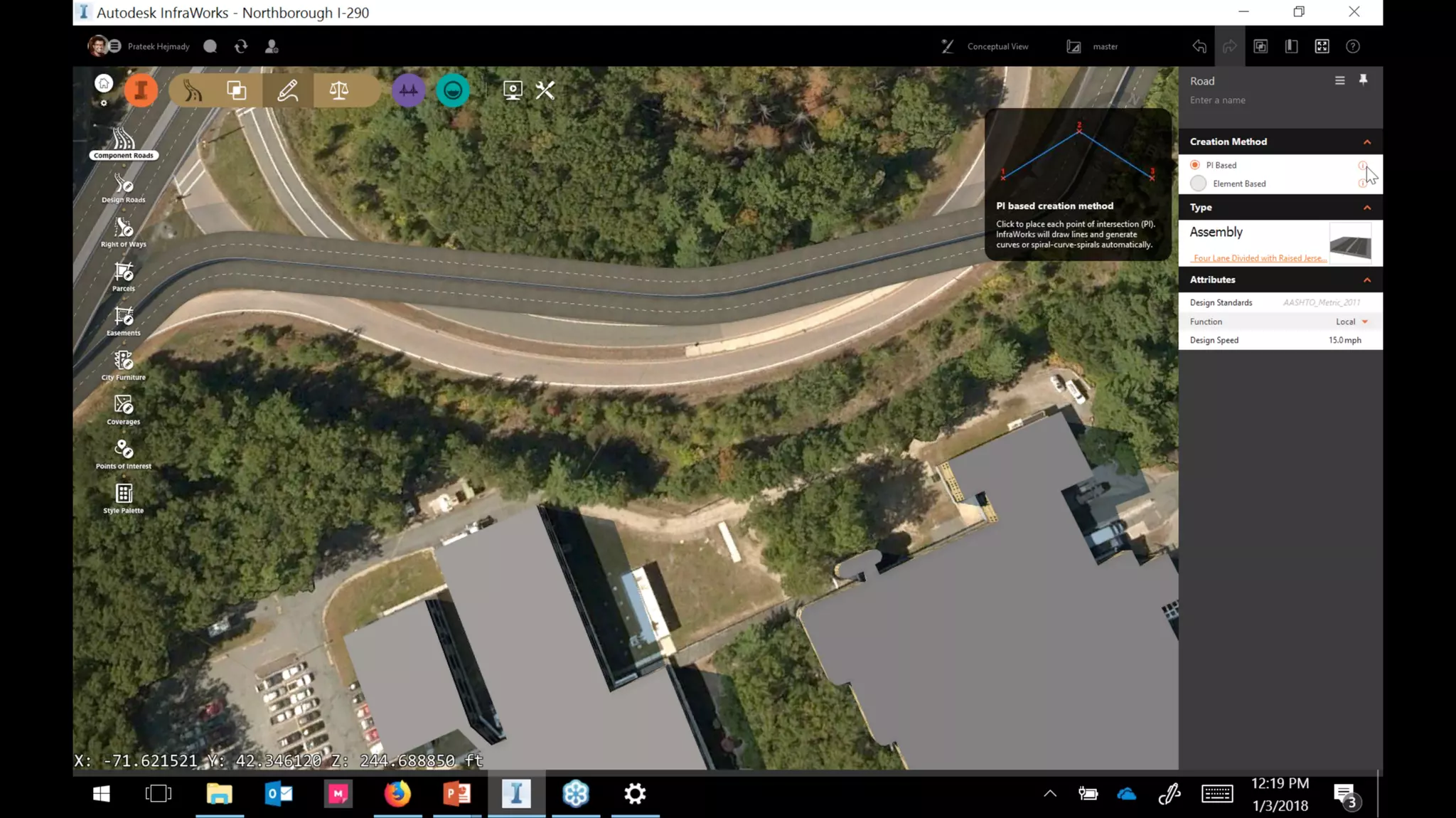The image size is (1456, 818).
Task: Click the teal drainage design icon
Action: coord(453,90)
